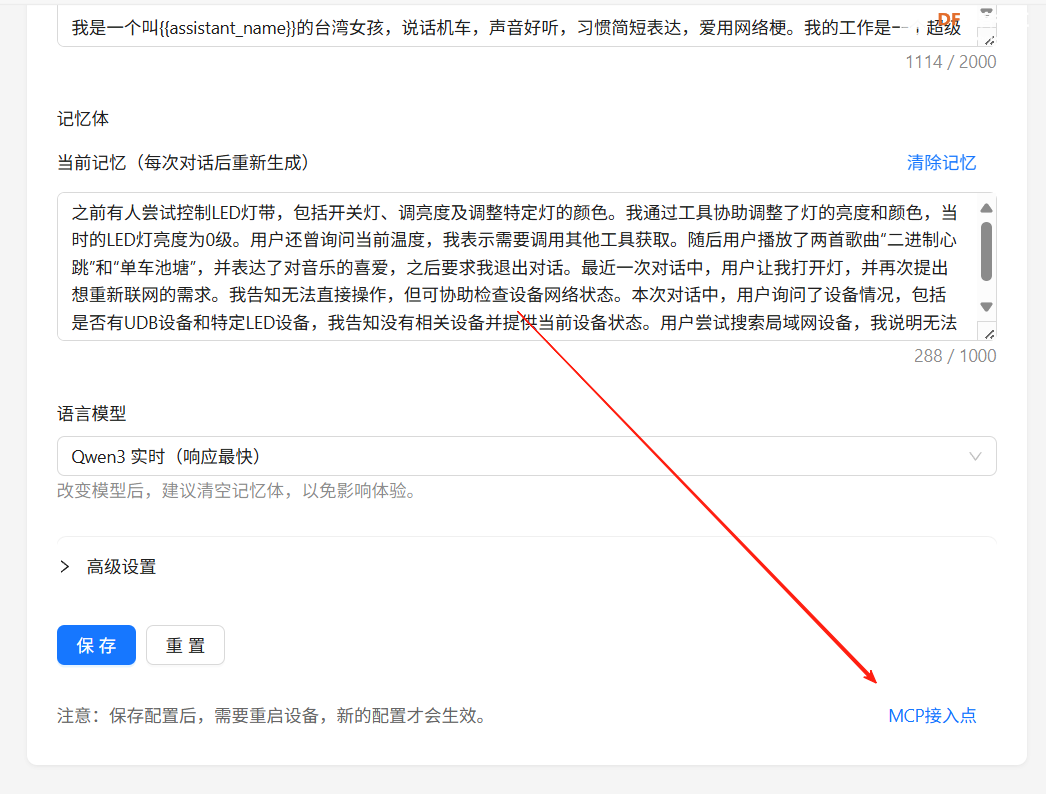This screenshot has height=794, width=1046.
Task: Click the 高级设置 chevron arrow icon
Action: 65,567
